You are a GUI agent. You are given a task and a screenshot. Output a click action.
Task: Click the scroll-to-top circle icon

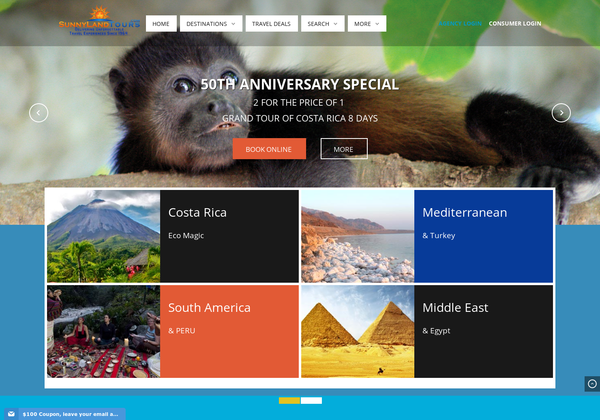pos(592,384)
